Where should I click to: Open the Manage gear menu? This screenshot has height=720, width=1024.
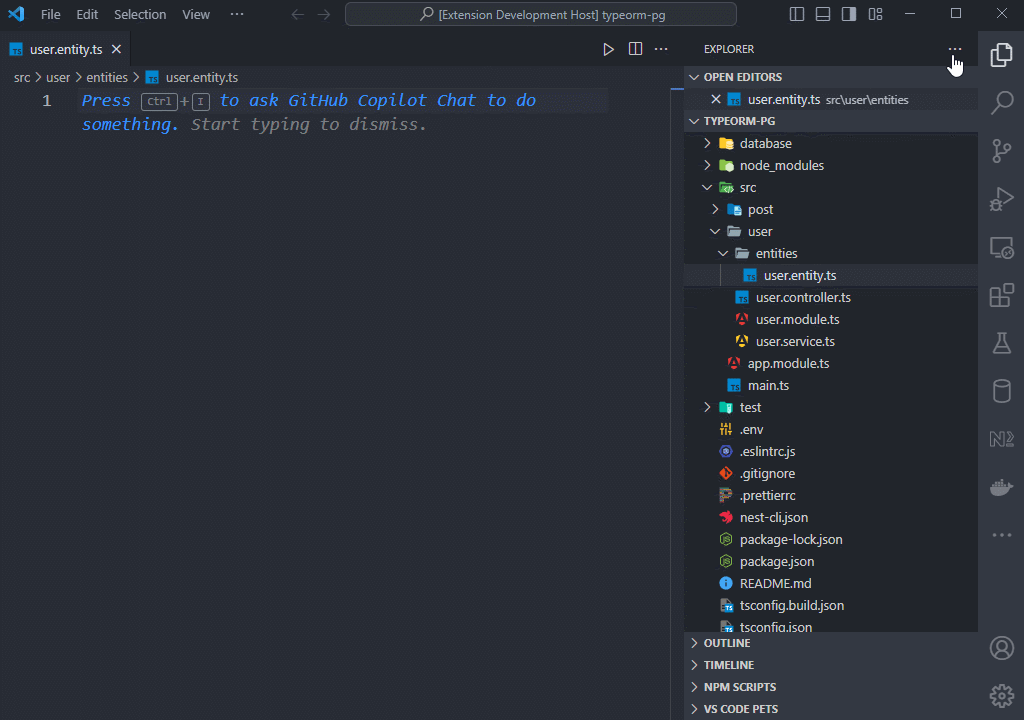(x=1001, y=696)
